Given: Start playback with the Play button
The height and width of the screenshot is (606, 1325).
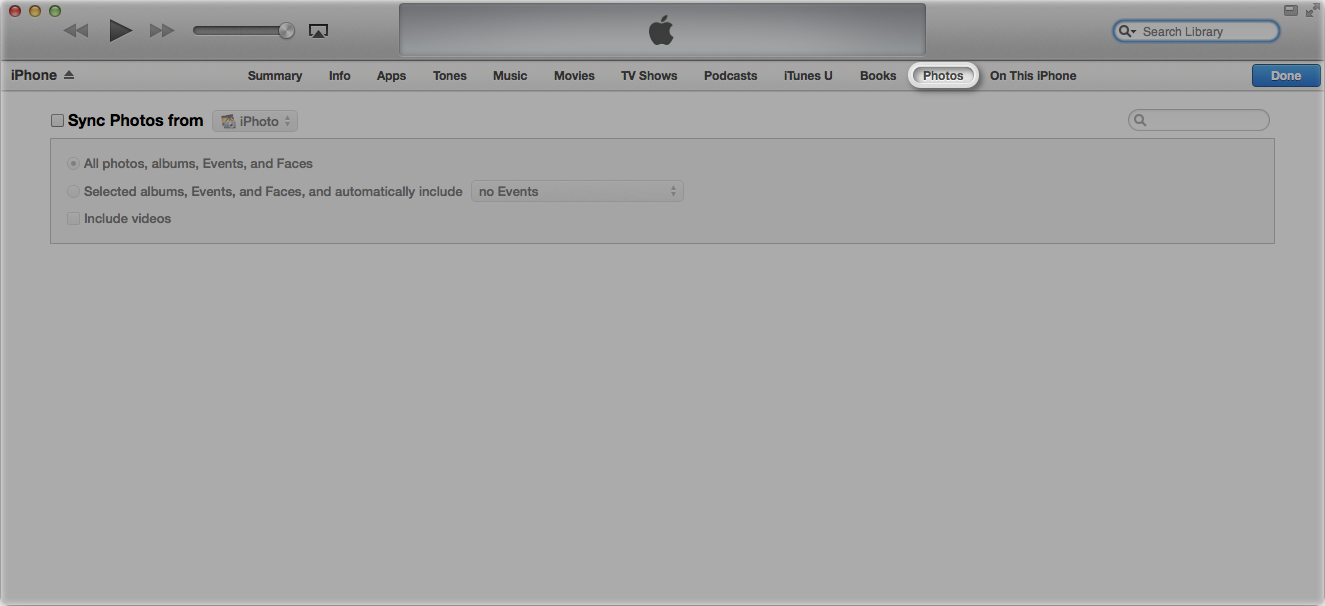Looking at the screenshot, I should [x=121, y=31].
